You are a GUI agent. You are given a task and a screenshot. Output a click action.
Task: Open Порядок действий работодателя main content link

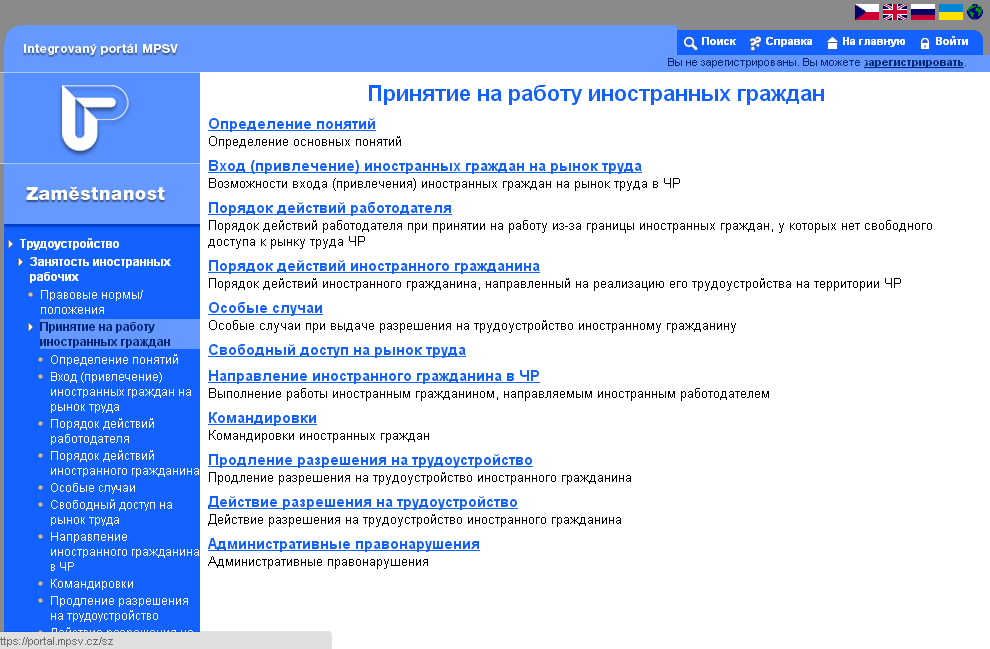[329, 208]
